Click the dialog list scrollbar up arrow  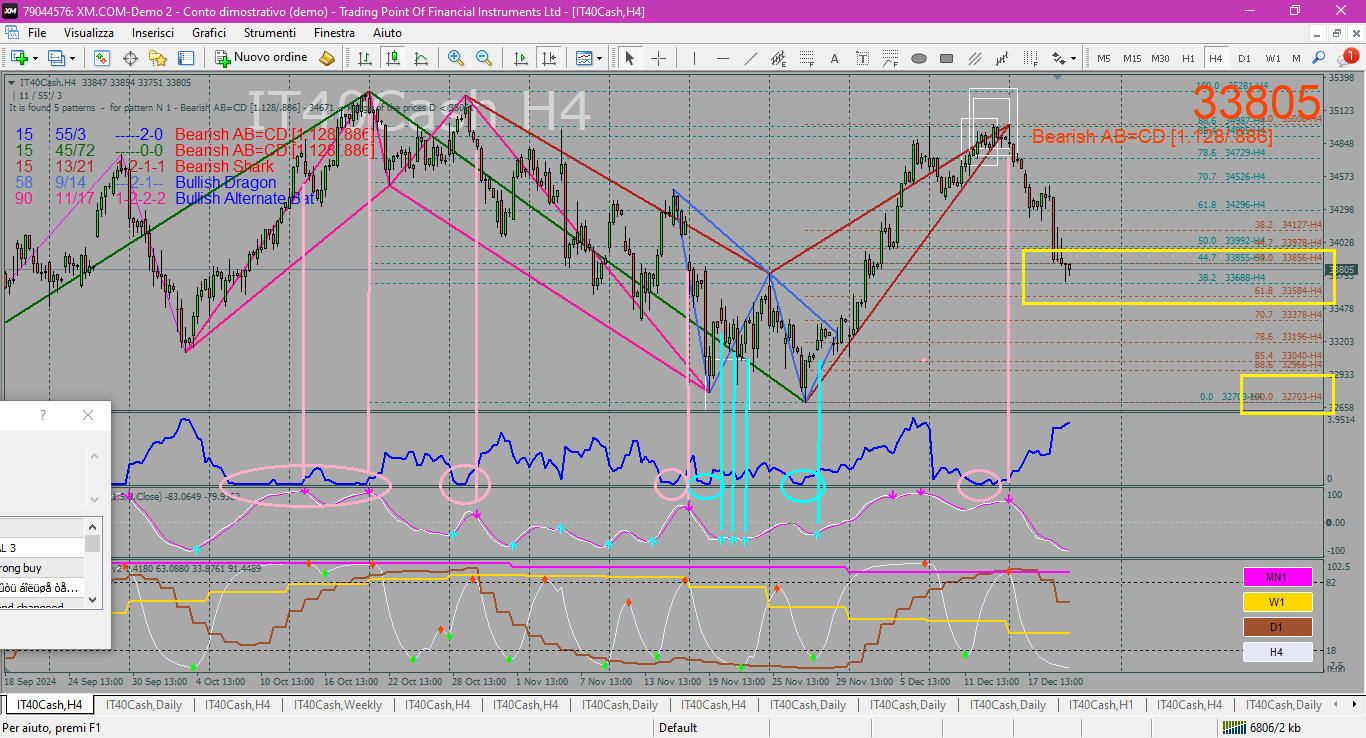(x=92, y=527)
